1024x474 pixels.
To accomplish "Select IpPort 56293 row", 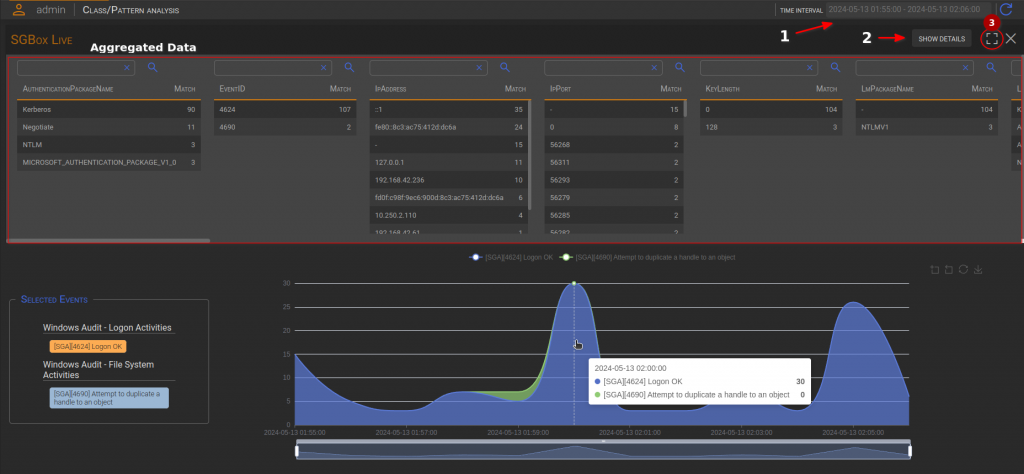I will pos(614,180).
